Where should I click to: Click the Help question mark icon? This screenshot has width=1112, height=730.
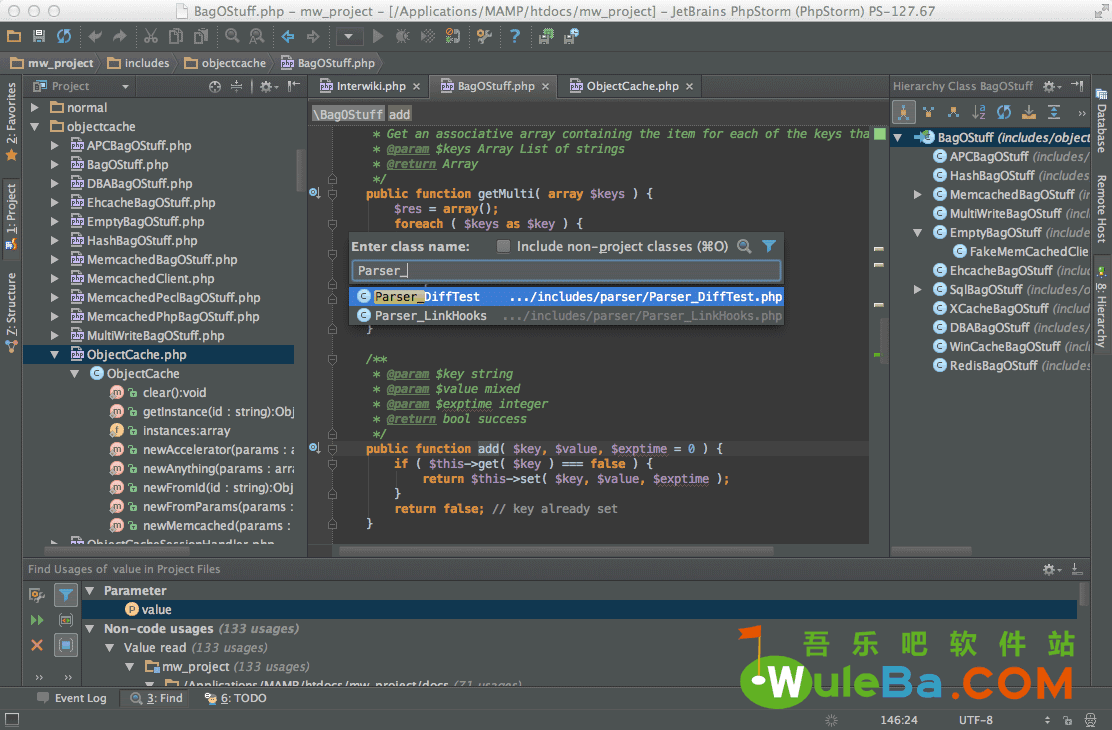click(x=515, y=36)
